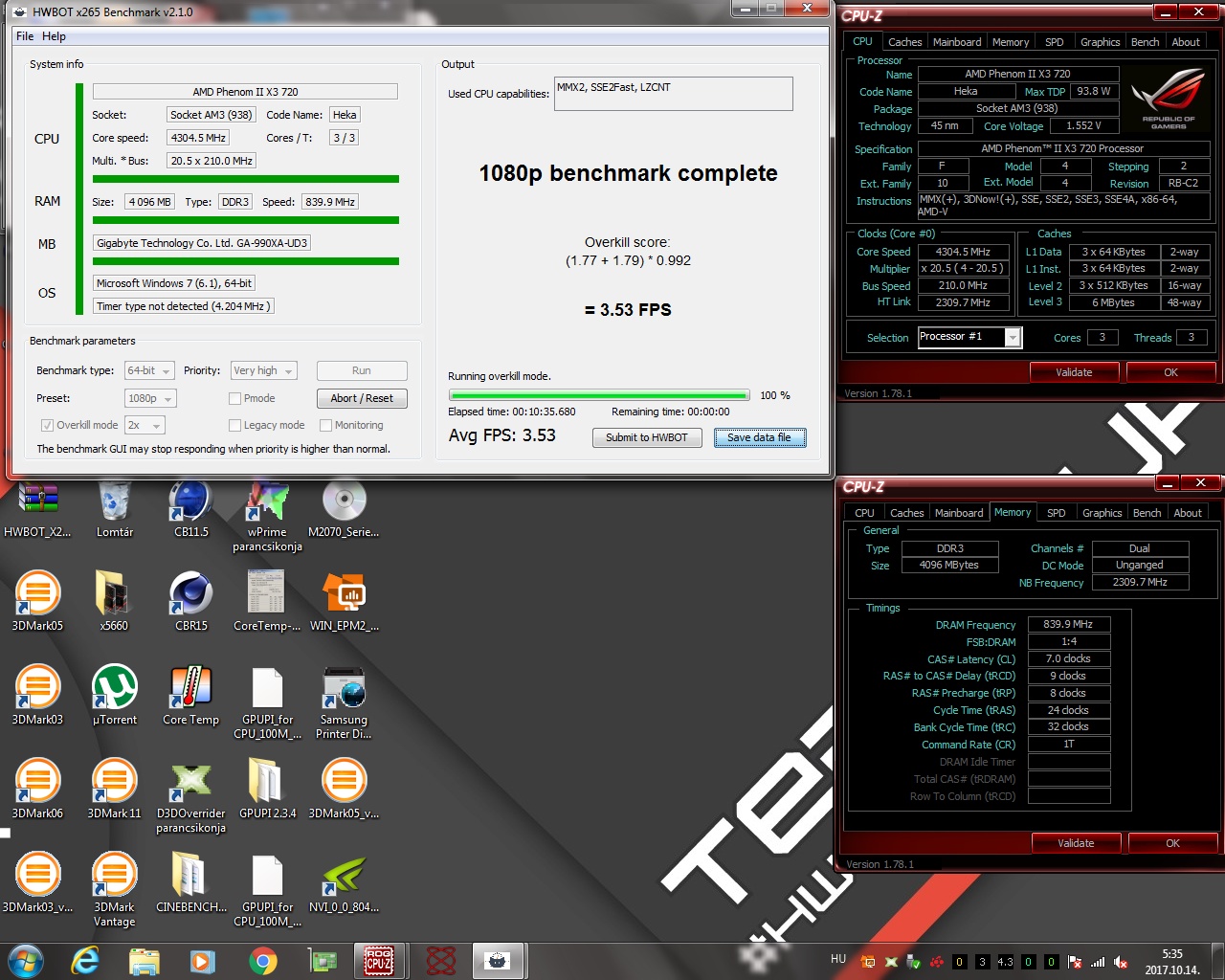Enable the Monitoring checkbox
Viewport: 1225px width, 980px height.
[325, 425]
